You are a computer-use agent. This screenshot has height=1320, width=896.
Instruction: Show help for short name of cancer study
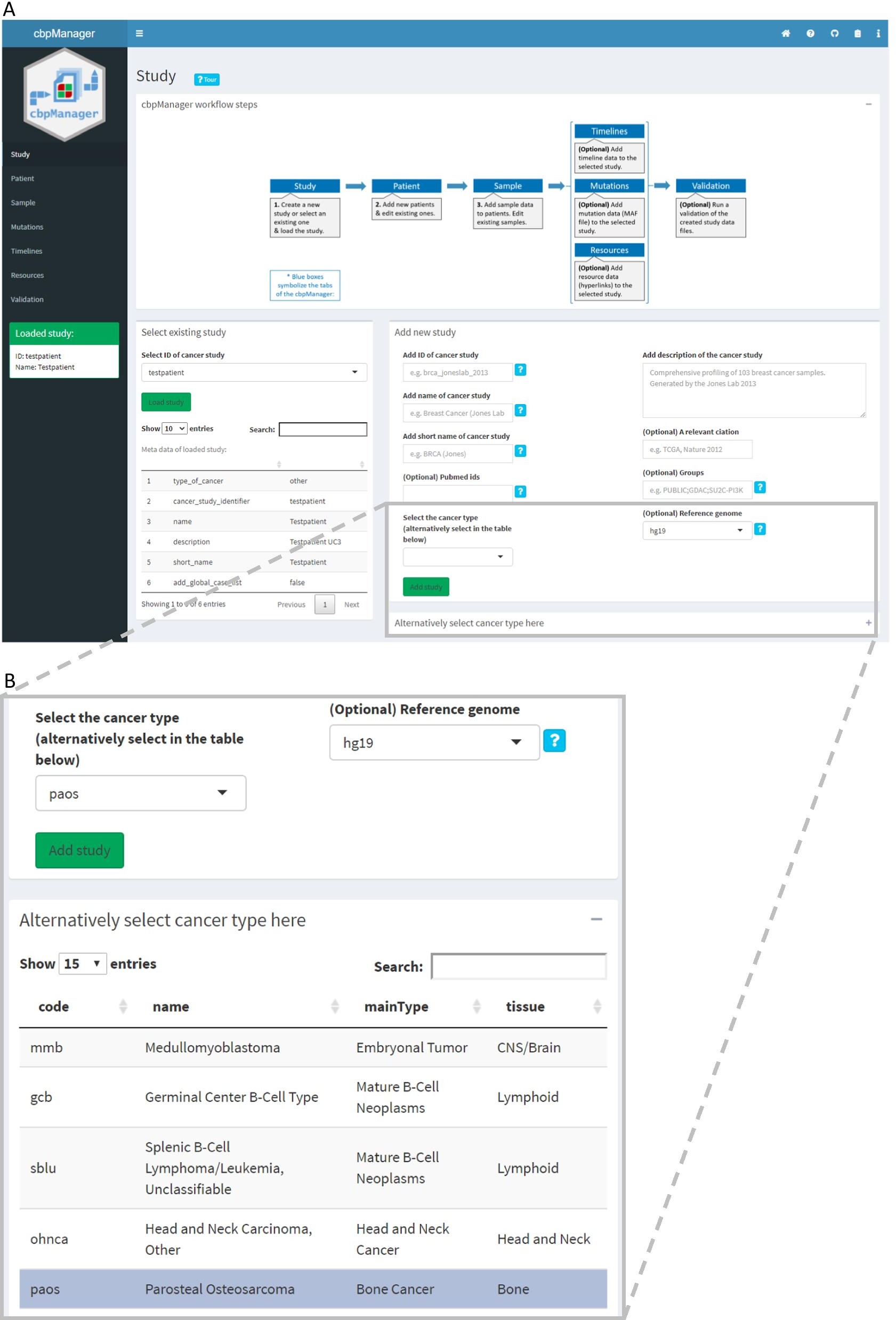(520, 451)
